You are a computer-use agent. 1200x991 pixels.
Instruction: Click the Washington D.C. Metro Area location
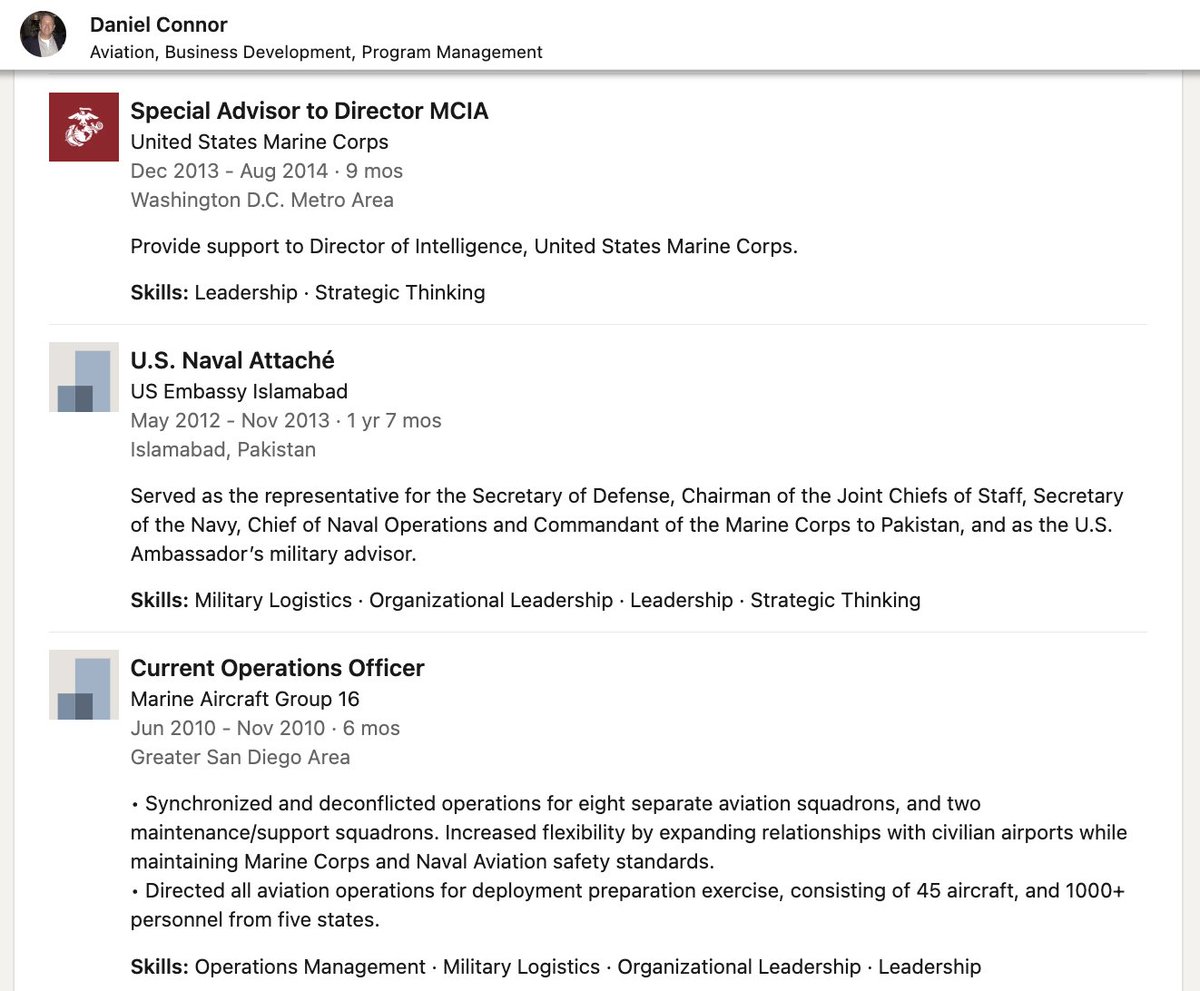click(262, 200)
